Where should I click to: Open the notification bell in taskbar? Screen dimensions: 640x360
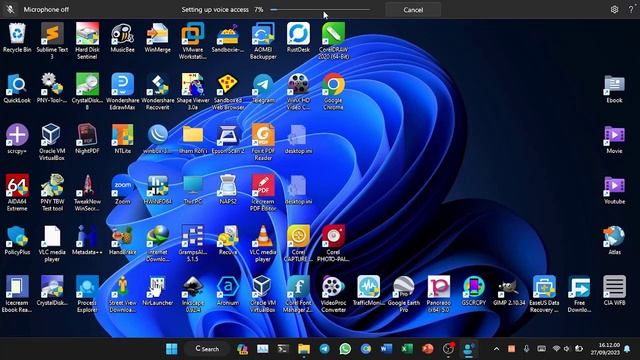[627, 349]
